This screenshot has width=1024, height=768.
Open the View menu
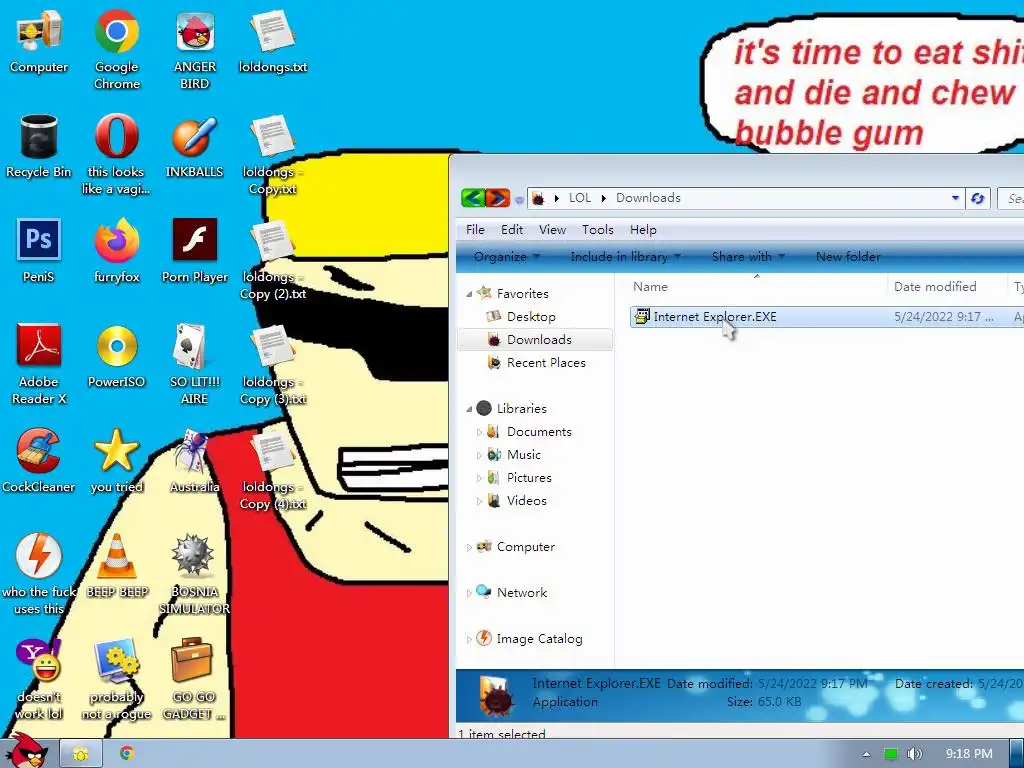point(552,230)
